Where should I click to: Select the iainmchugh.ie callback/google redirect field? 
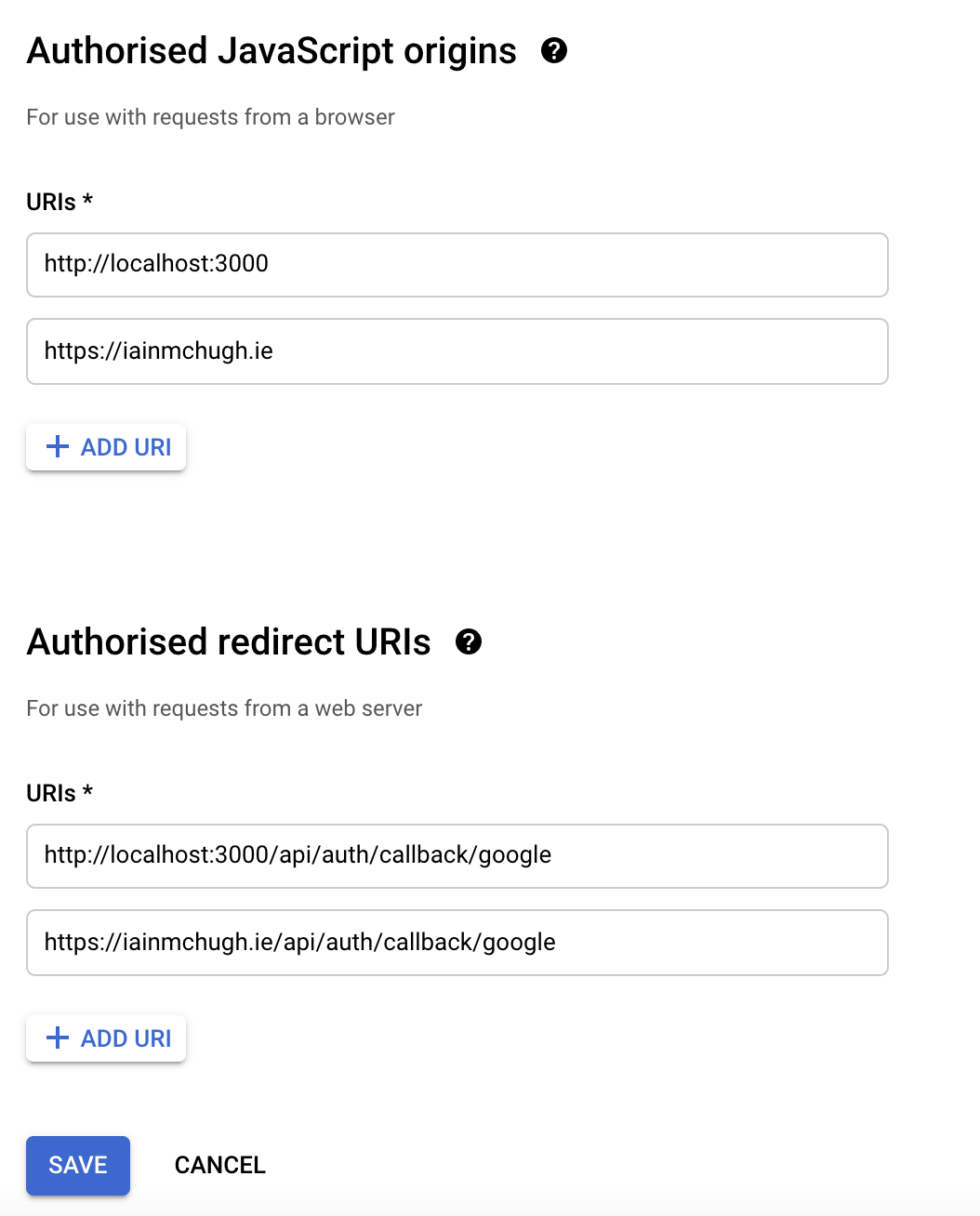pos(457,943)
